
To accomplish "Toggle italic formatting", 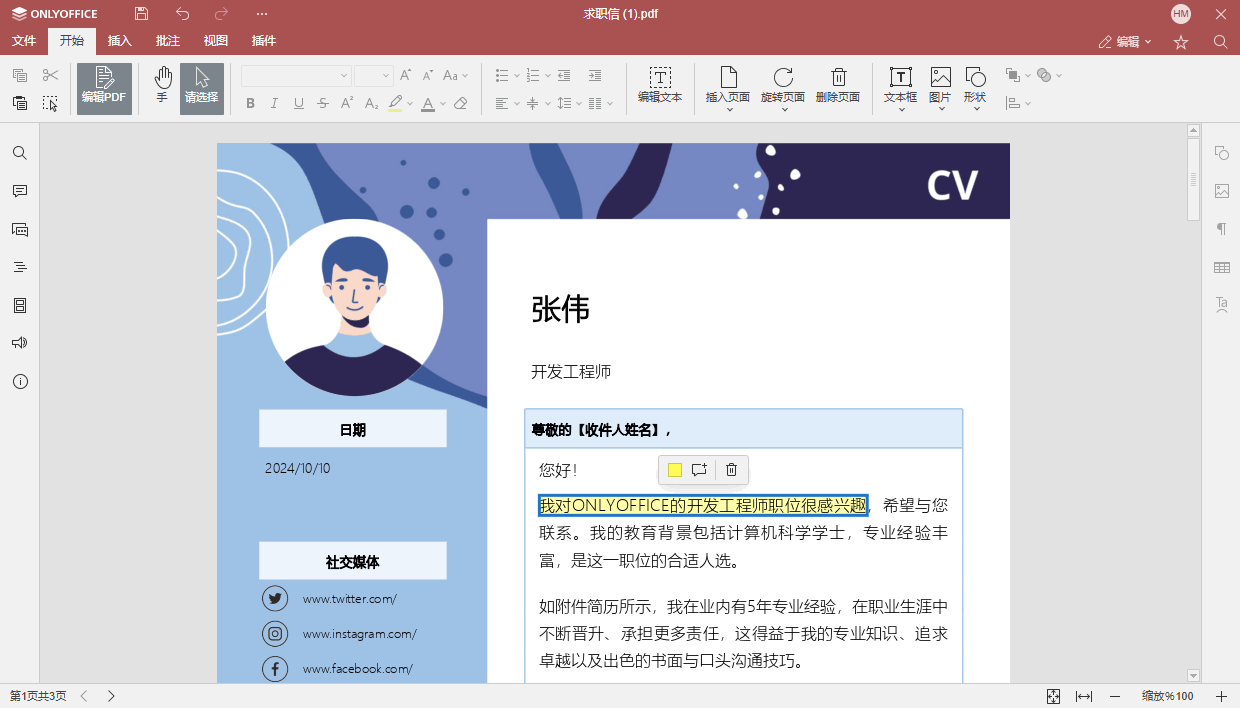I will (x=274, y=103).
